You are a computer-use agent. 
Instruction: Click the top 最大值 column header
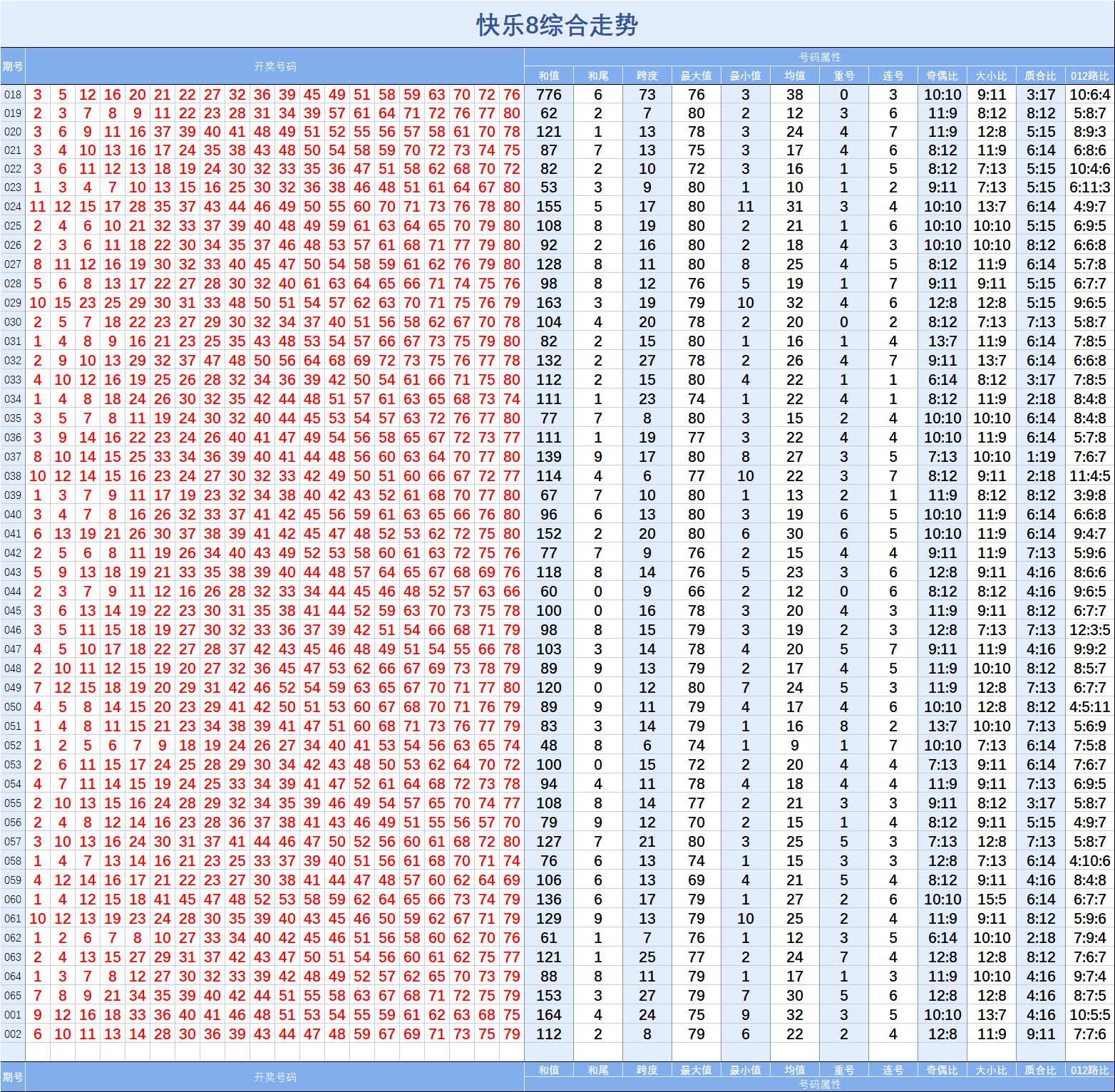pyautogui.click(x=697, y=76)
